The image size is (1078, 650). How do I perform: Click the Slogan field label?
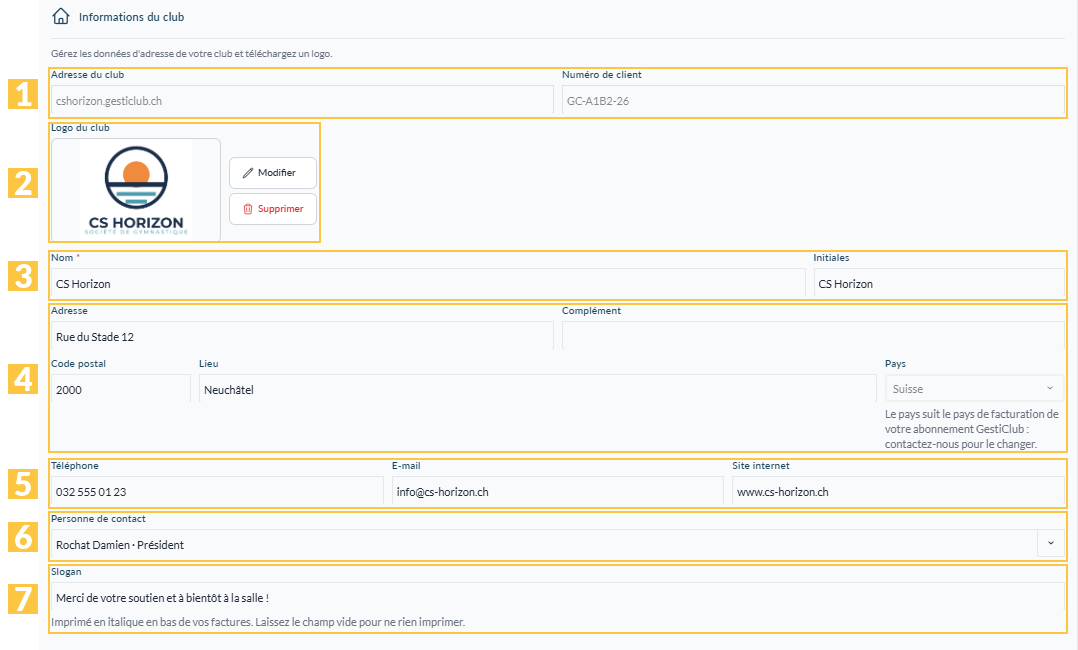(x=66, y=572)
